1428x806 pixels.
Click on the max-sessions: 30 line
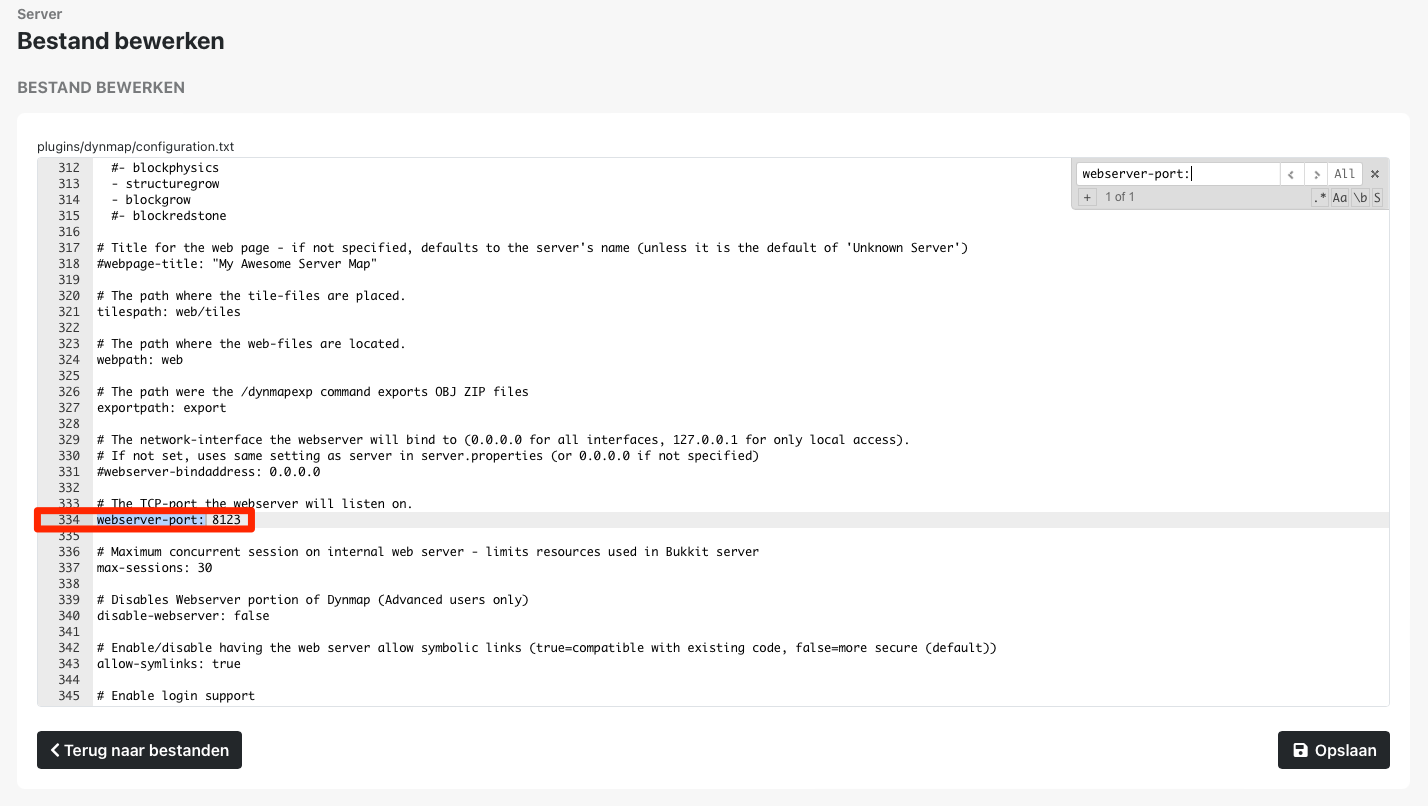click(154, 568)
